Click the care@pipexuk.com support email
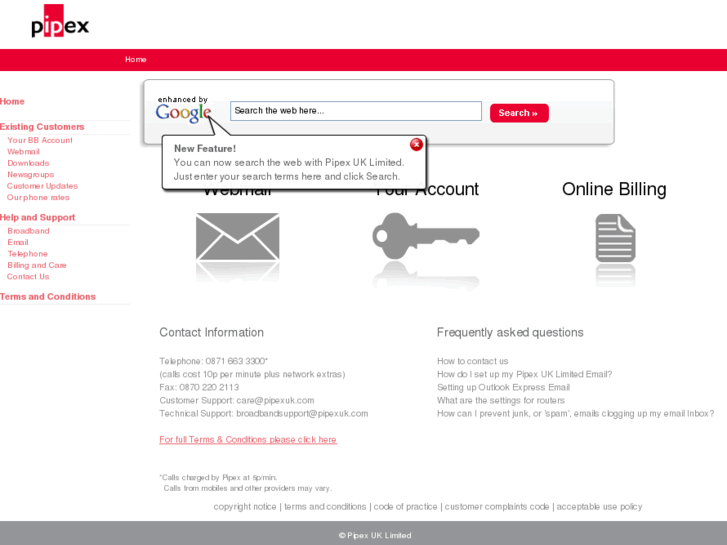Screen dimensions: 727x545 (275, 401)
